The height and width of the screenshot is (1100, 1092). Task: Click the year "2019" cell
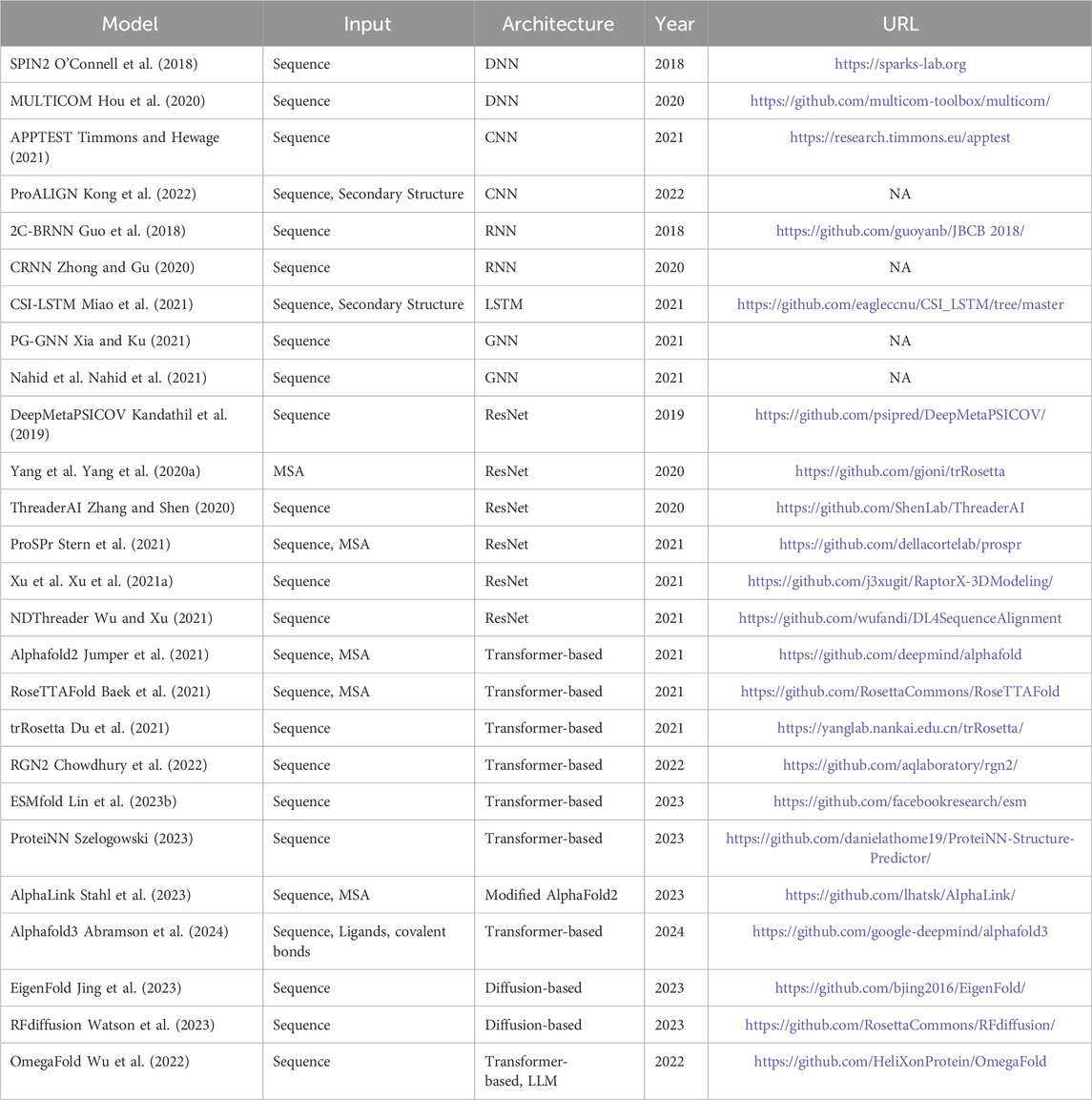pos(675,425)
